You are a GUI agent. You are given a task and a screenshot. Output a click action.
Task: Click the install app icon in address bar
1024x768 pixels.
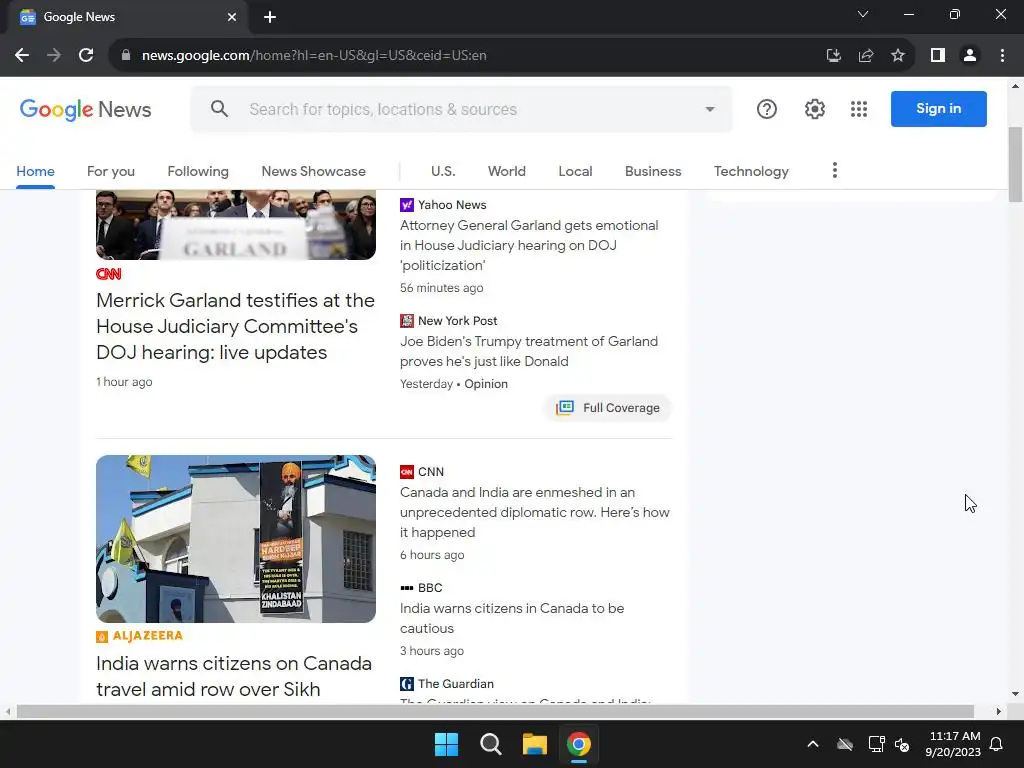[x=833, y=56]
